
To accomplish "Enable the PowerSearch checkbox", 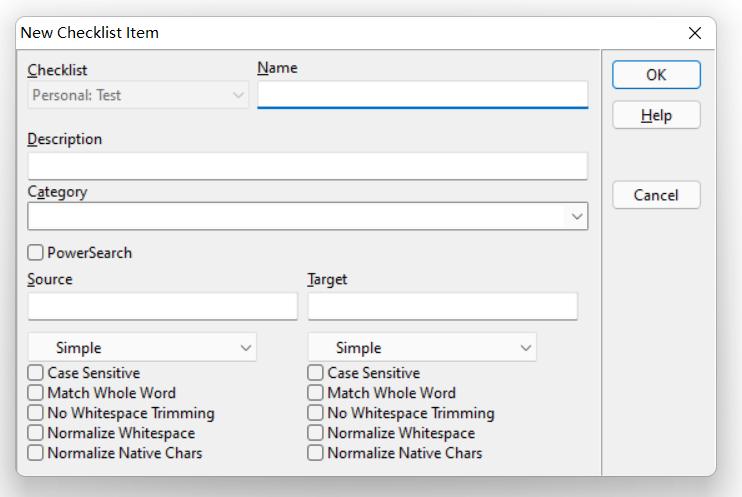I will [x=36, y=253].
